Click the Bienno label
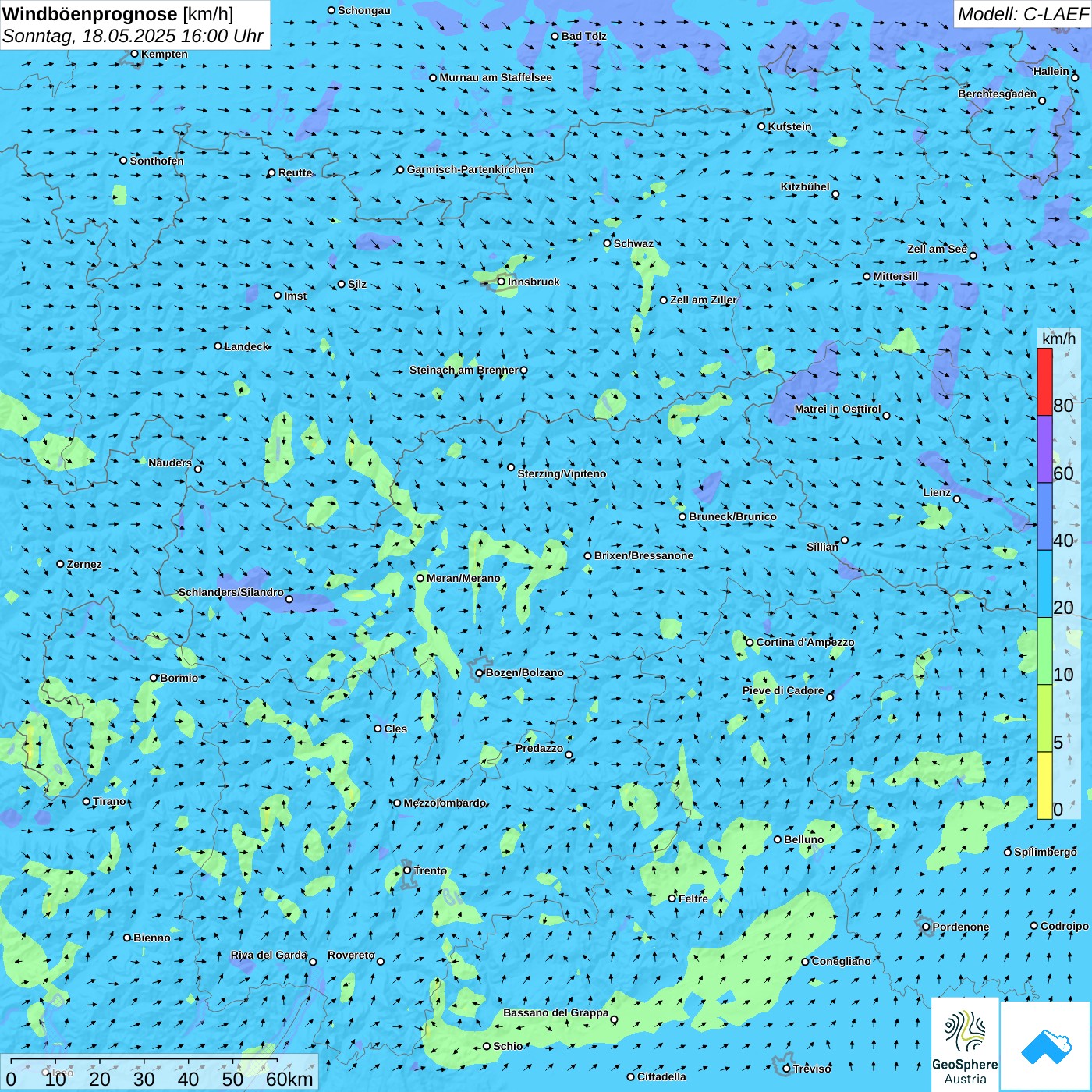Screen dimensions: 1092x1092 [152, 938]
